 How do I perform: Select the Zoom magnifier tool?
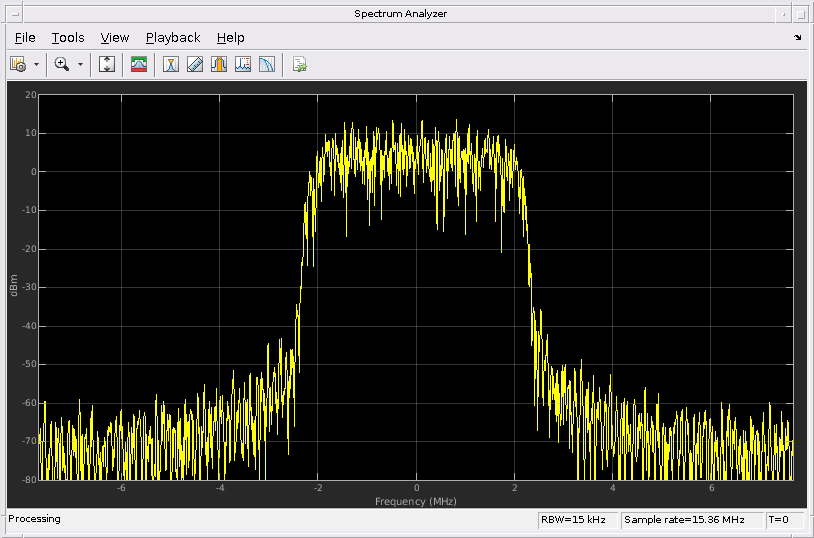(x=62, y=64)
